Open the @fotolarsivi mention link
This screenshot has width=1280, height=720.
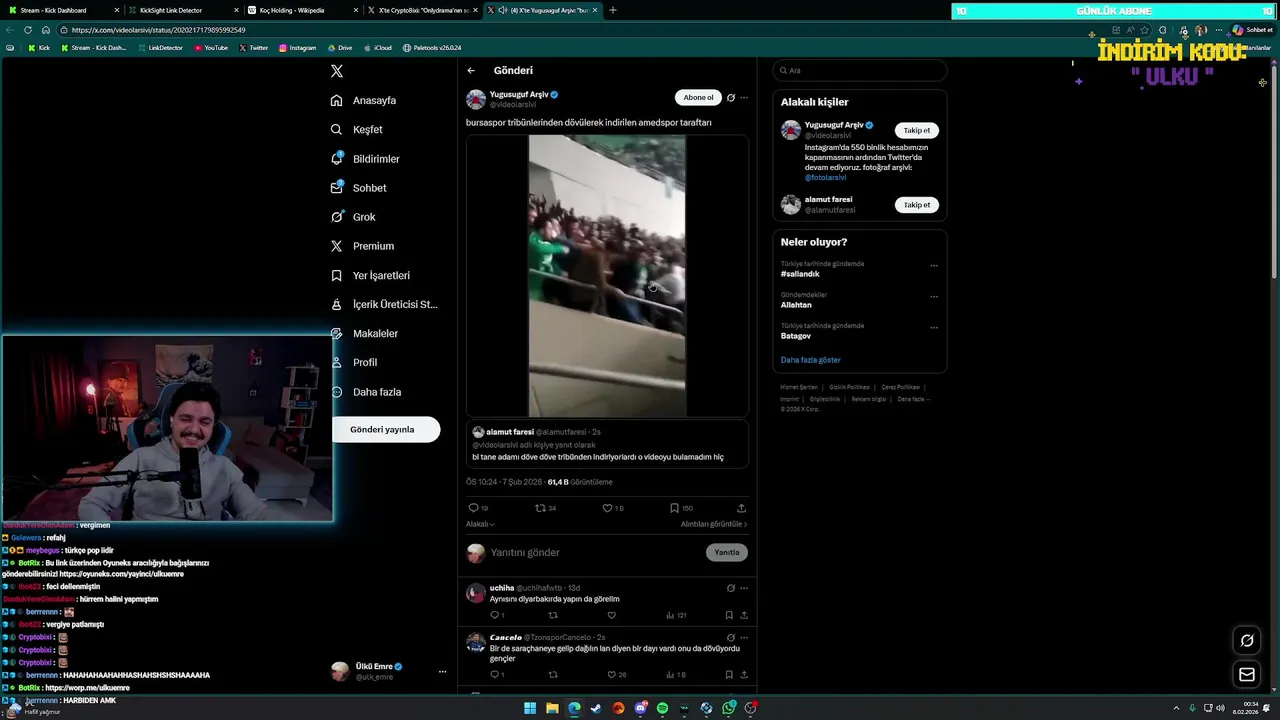[824, 177]
